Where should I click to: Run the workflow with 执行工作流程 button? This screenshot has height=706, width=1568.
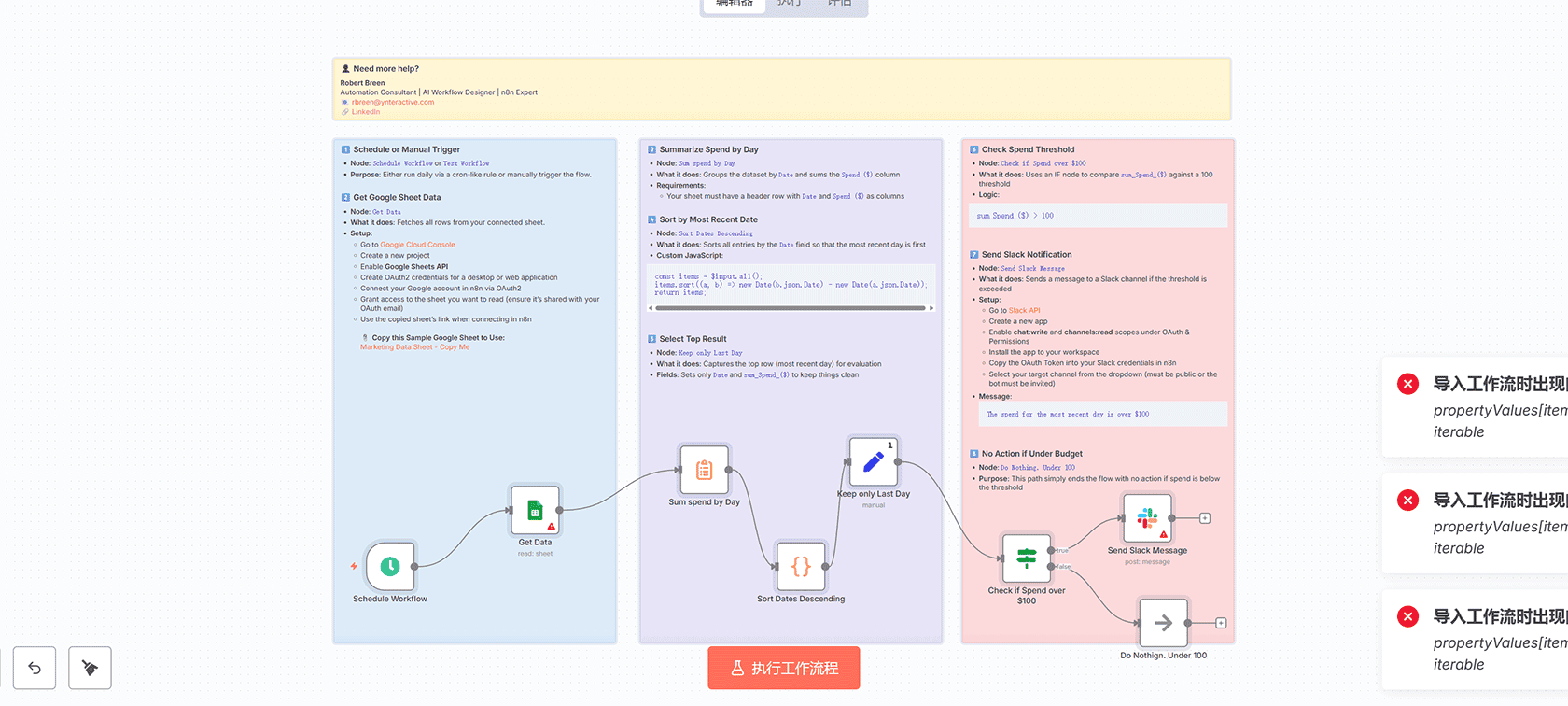tap(783, 668)
